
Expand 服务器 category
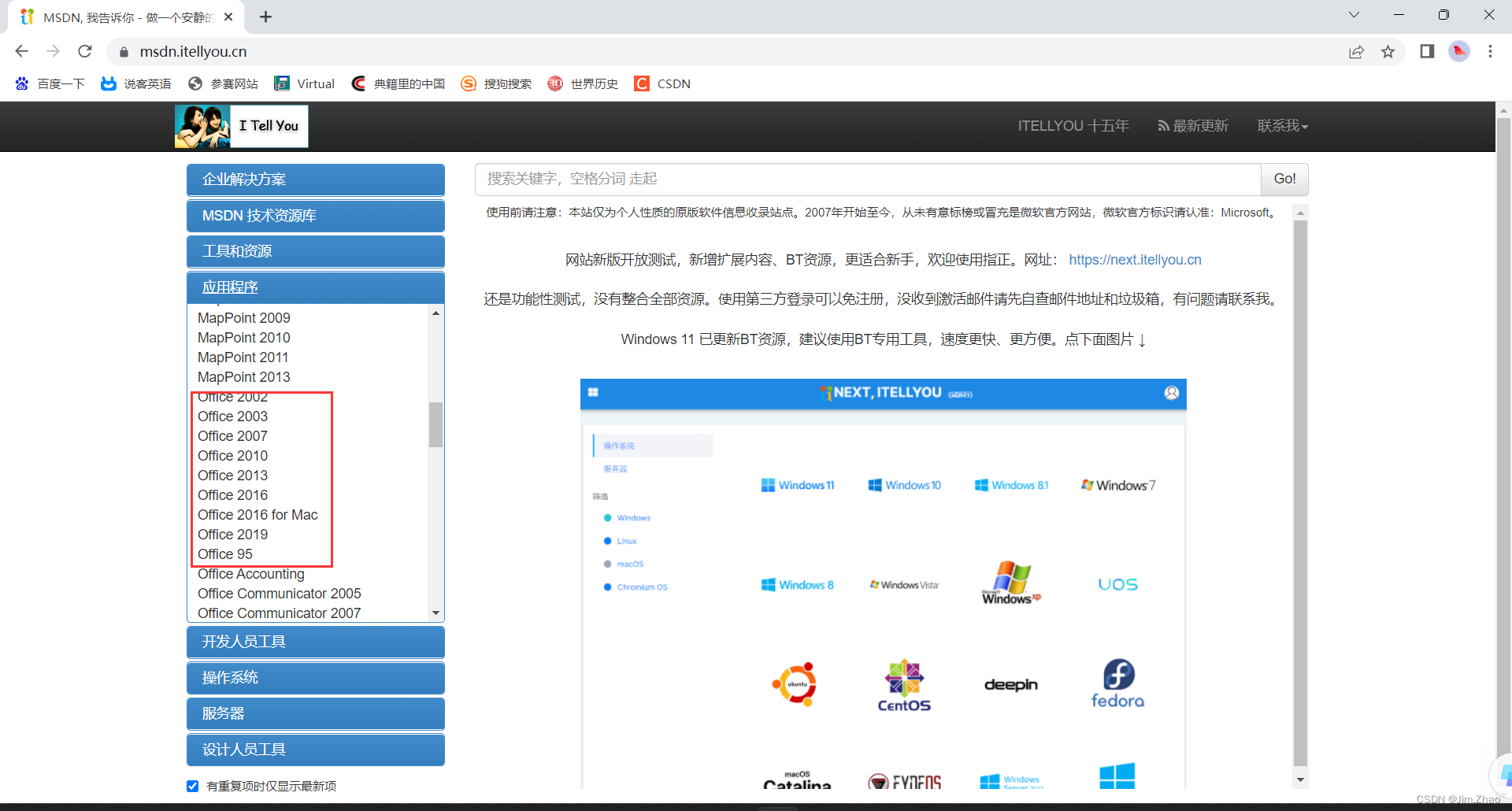(x=316, y=713)
